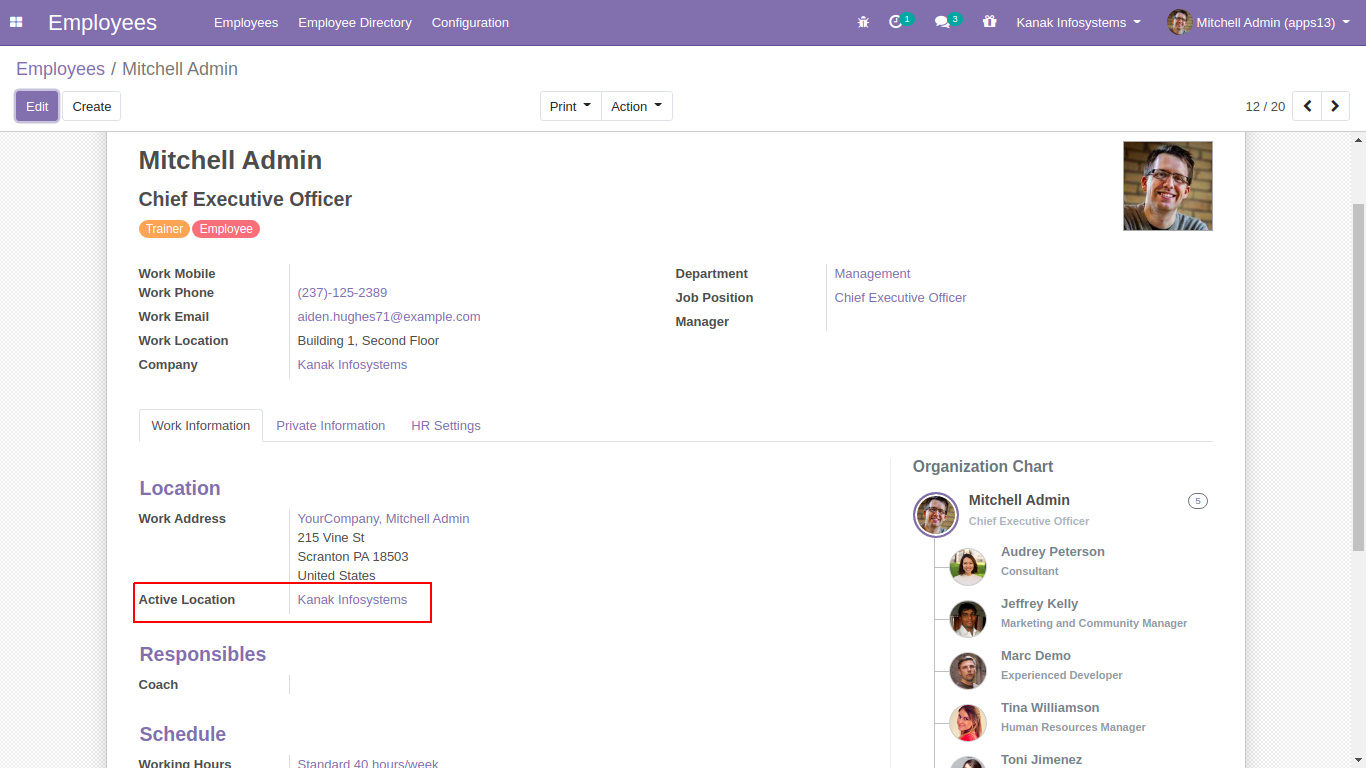Open the Print dropdown
Viewport: 1366px width, 768px height.
click(571, 106)
